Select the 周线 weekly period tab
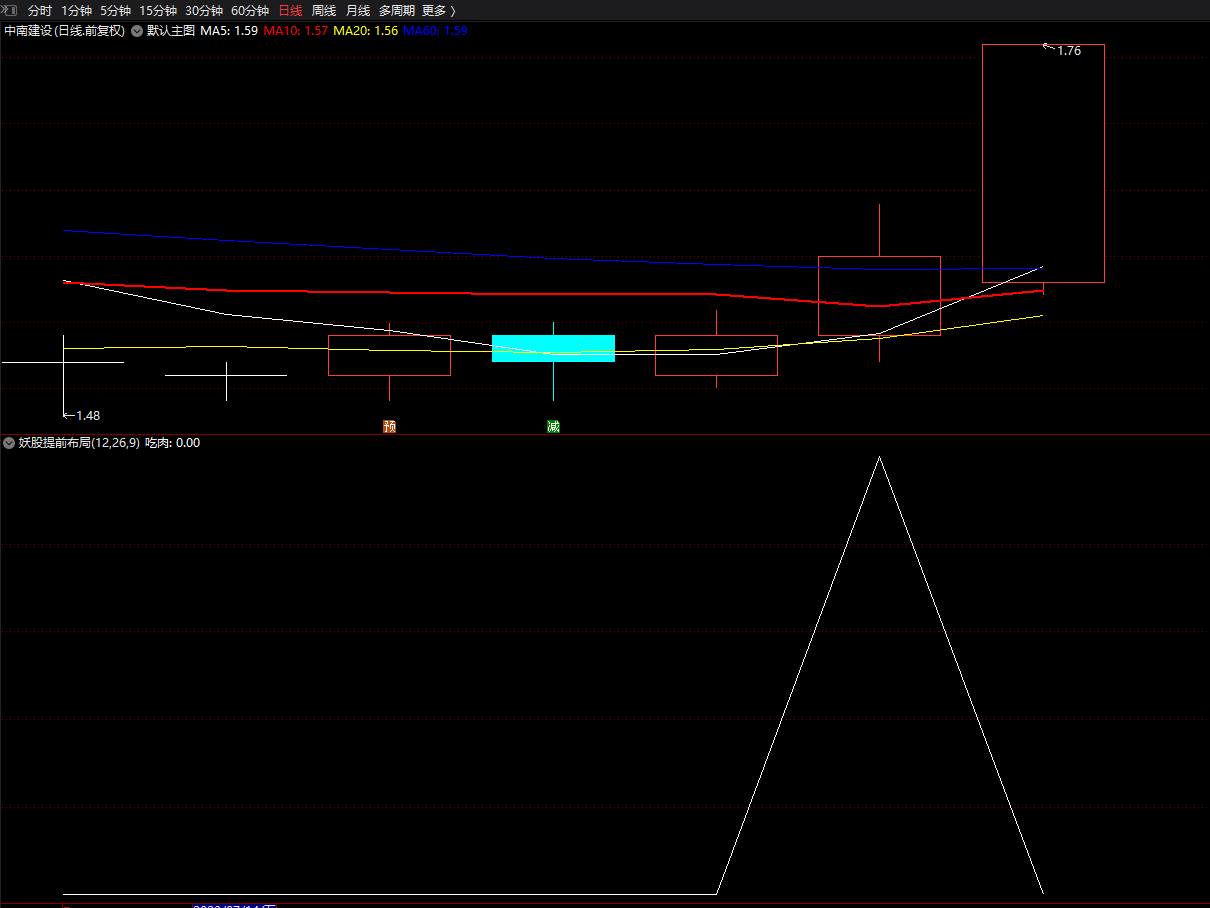 click(324, 10)
